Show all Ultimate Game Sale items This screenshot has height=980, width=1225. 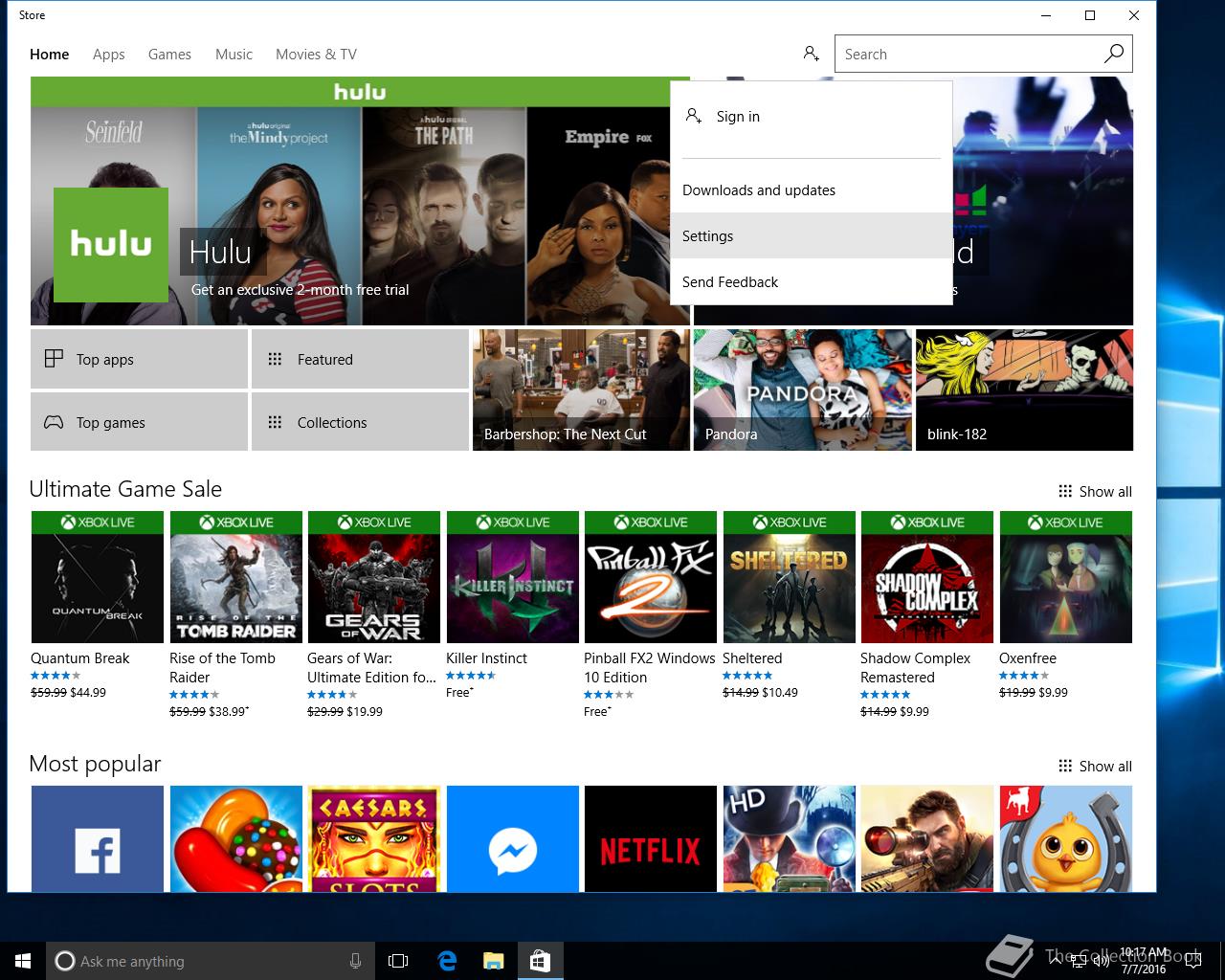[x=1095, y=492]
